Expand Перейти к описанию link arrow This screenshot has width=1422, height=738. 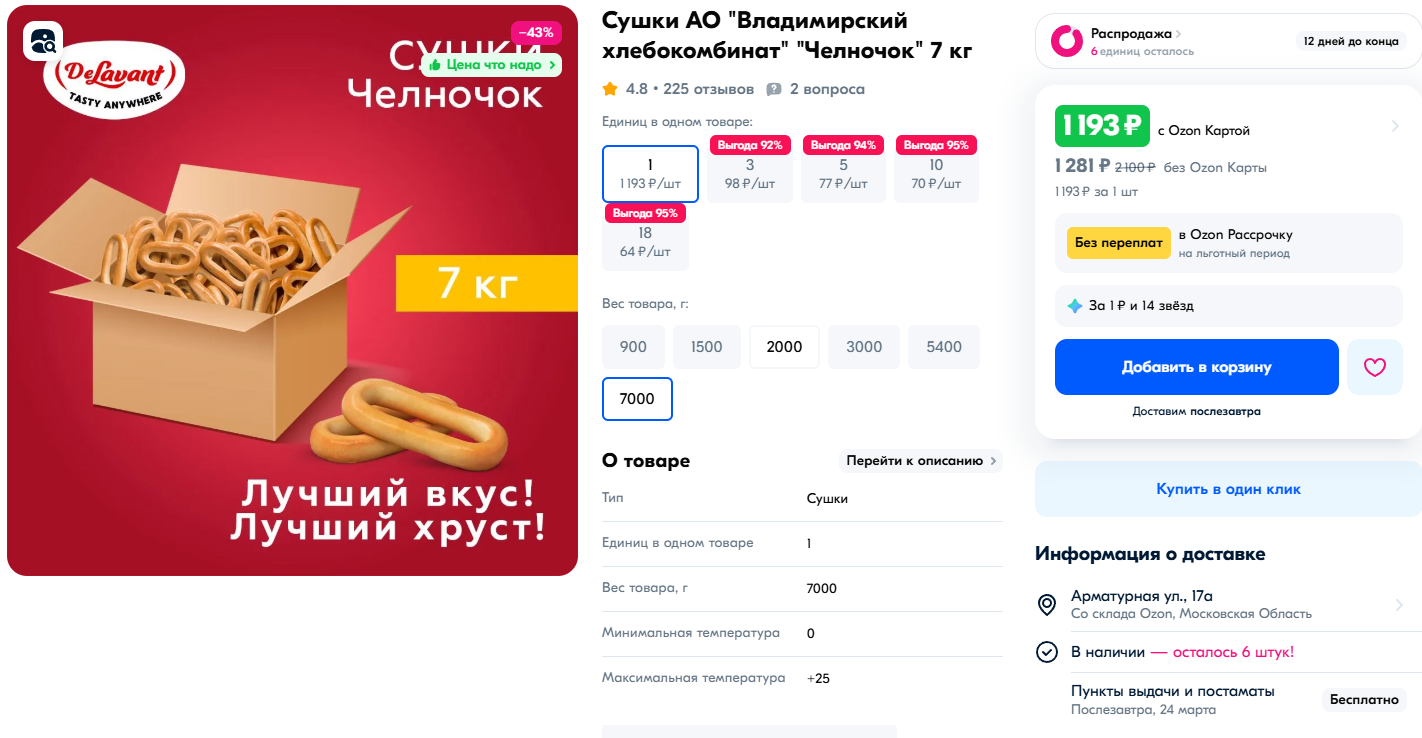993,461
